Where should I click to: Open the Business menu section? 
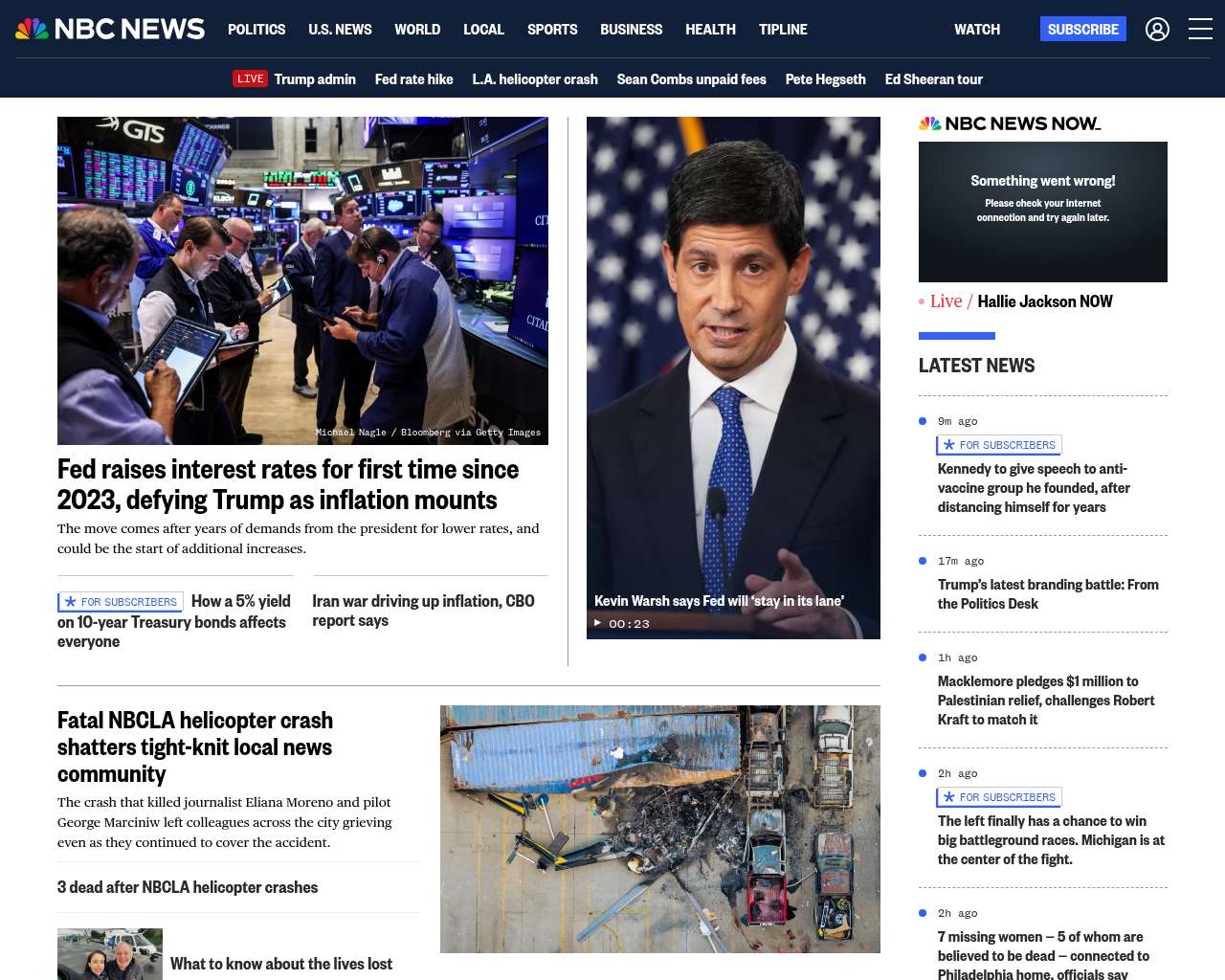(x=631, y=30)
